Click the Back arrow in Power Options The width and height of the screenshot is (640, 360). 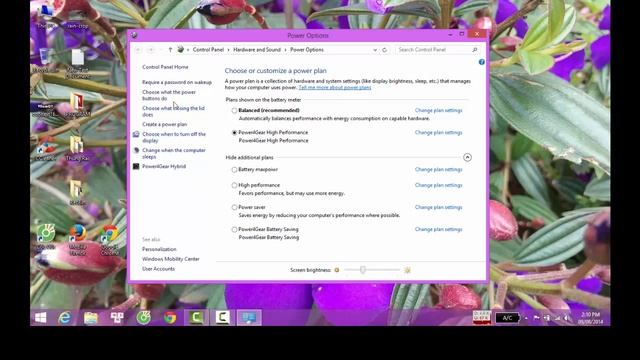pyautogui.click(x=138, y=50)
